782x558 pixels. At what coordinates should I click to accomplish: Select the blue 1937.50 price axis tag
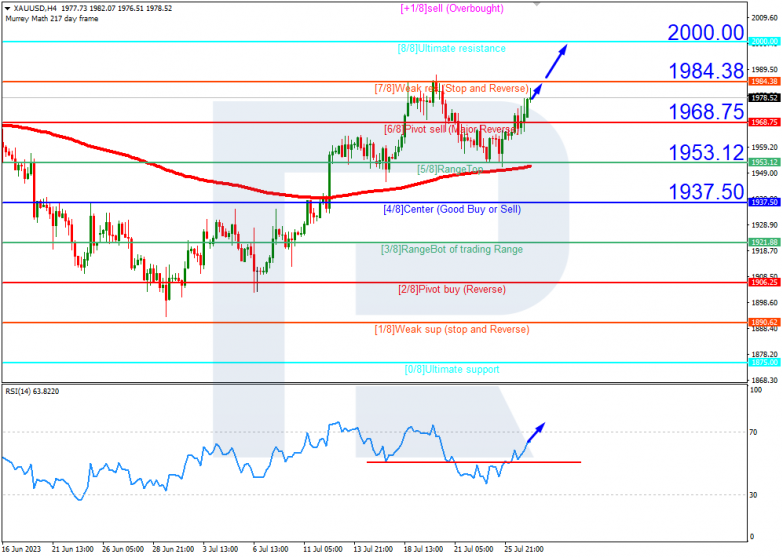click(x=764, y=202)
